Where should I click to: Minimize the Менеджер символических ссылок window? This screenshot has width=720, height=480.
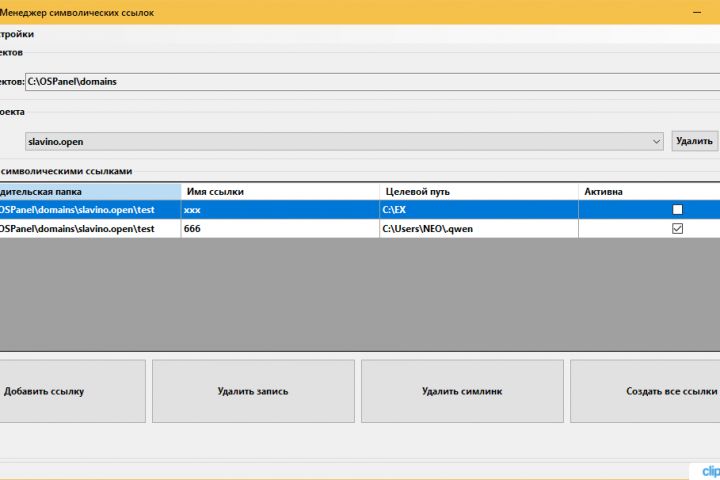[x=697, y=12]
